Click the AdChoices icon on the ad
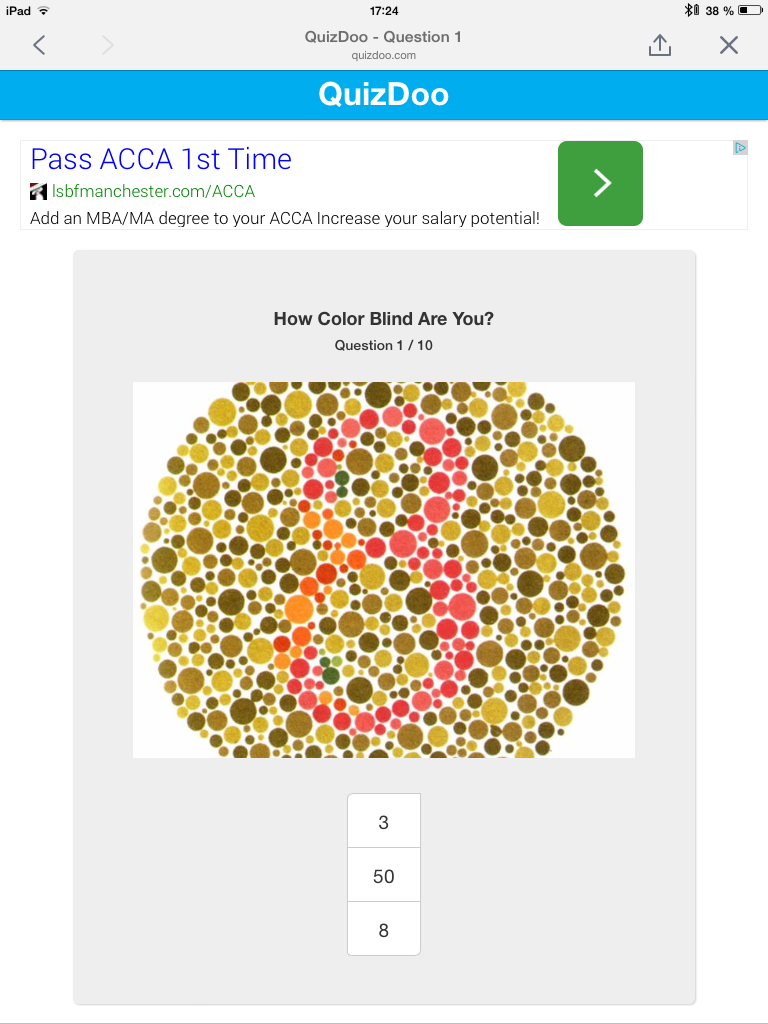 point(740,148)
